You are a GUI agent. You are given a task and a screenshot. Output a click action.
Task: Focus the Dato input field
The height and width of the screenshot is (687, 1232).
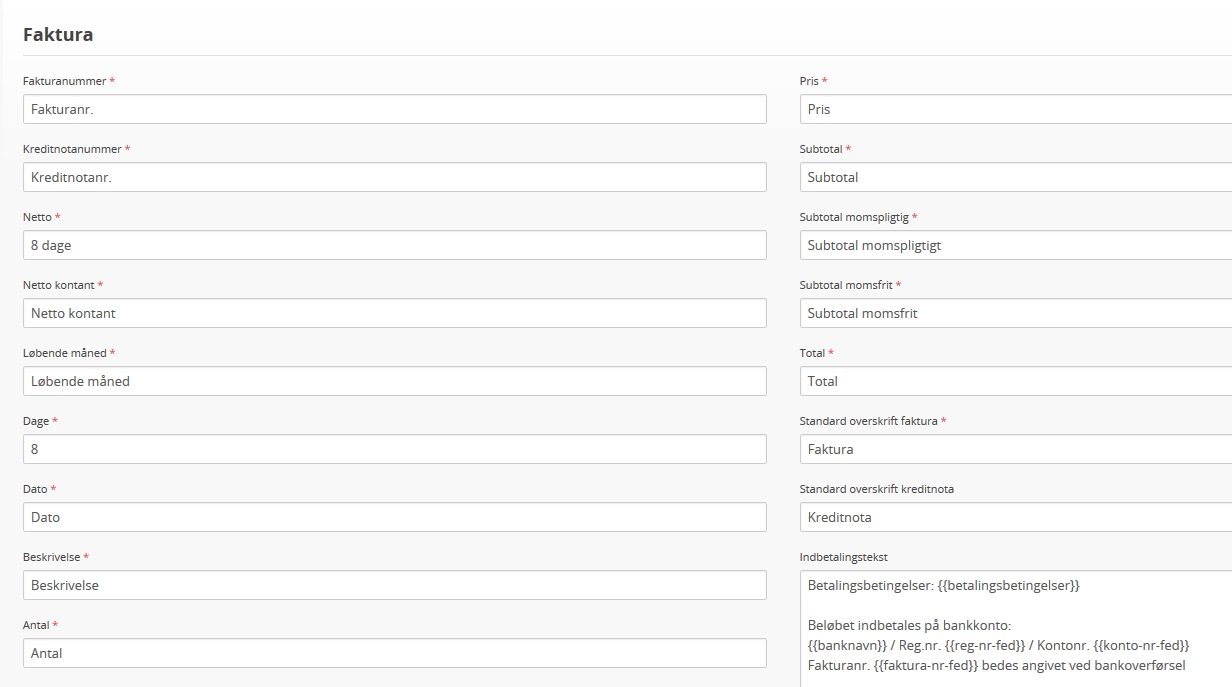pos(395,517)
